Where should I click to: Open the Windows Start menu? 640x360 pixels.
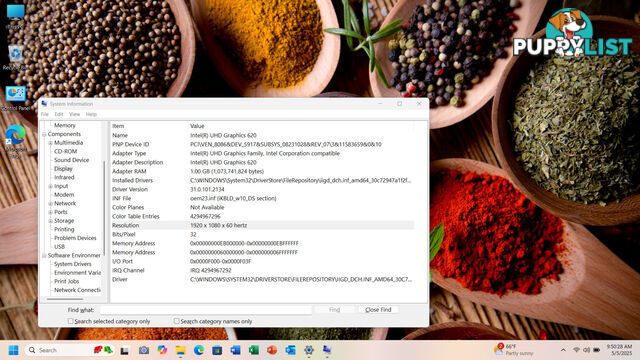coord(13,350)
